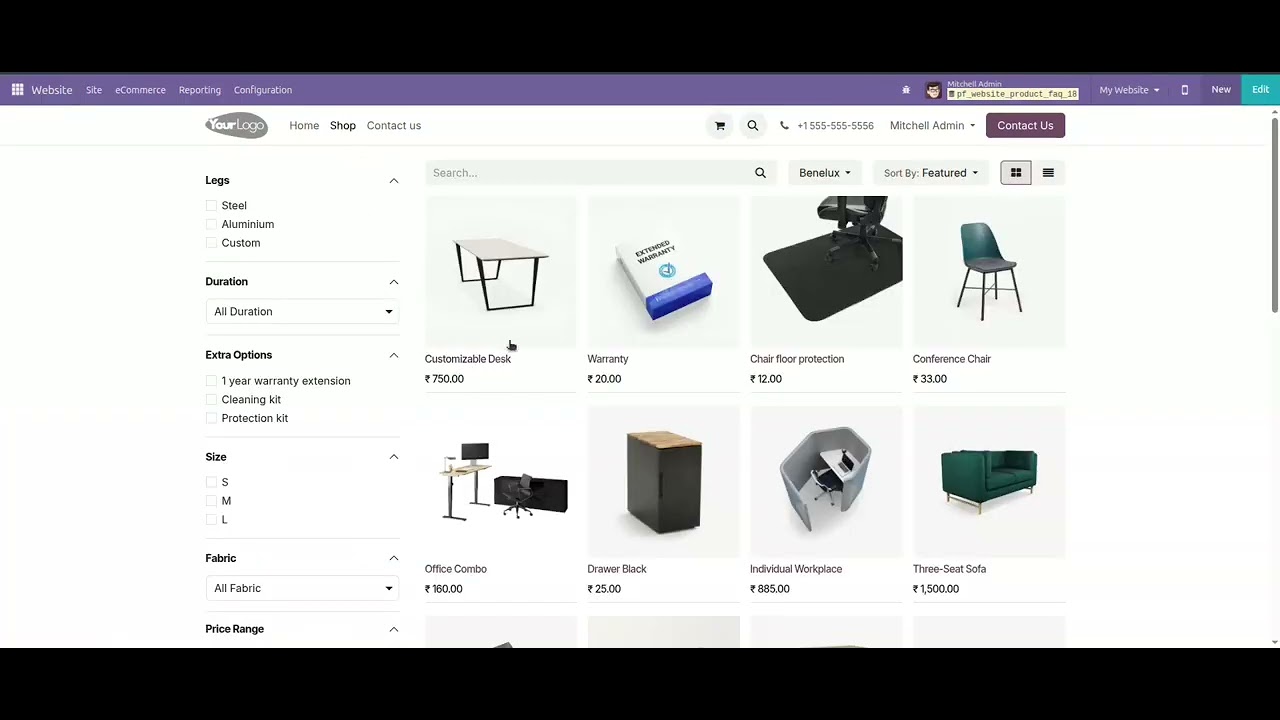
Task: Open Three-Seat Sofa product name link
Action: (x=949, y=569)
